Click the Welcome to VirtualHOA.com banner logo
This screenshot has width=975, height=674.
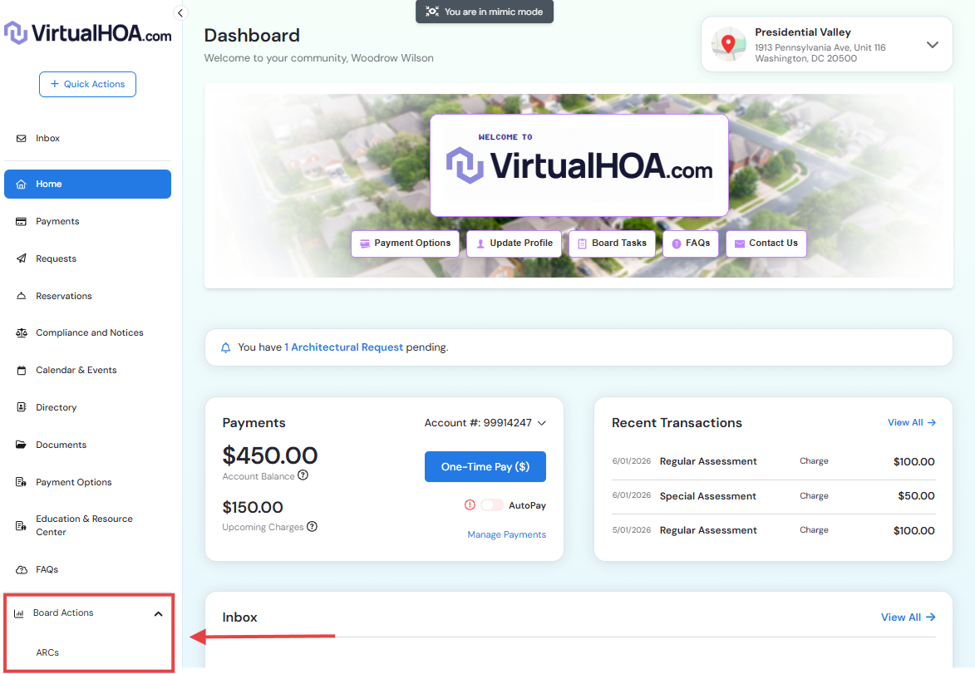(x=579, y=165)
